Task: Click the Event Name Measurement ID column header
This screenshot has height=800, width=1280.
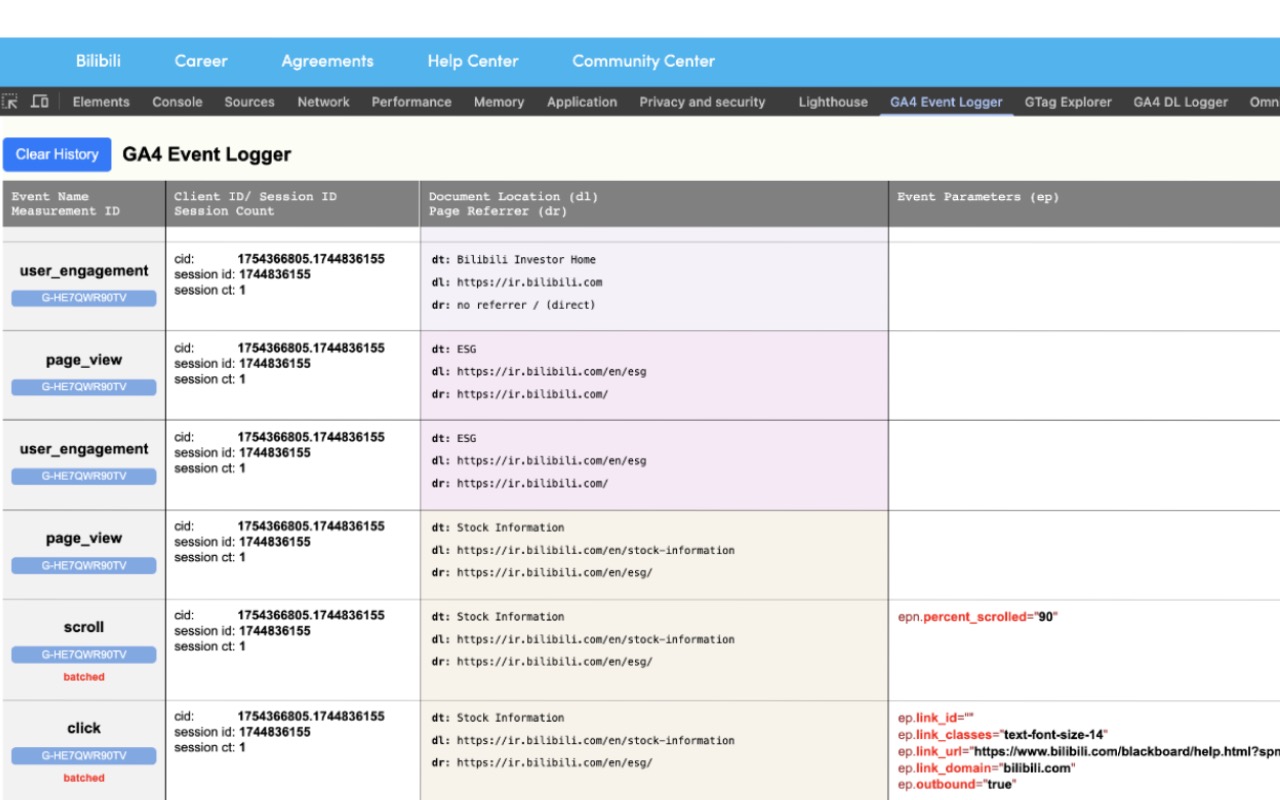Action: [x=83, y=204]
